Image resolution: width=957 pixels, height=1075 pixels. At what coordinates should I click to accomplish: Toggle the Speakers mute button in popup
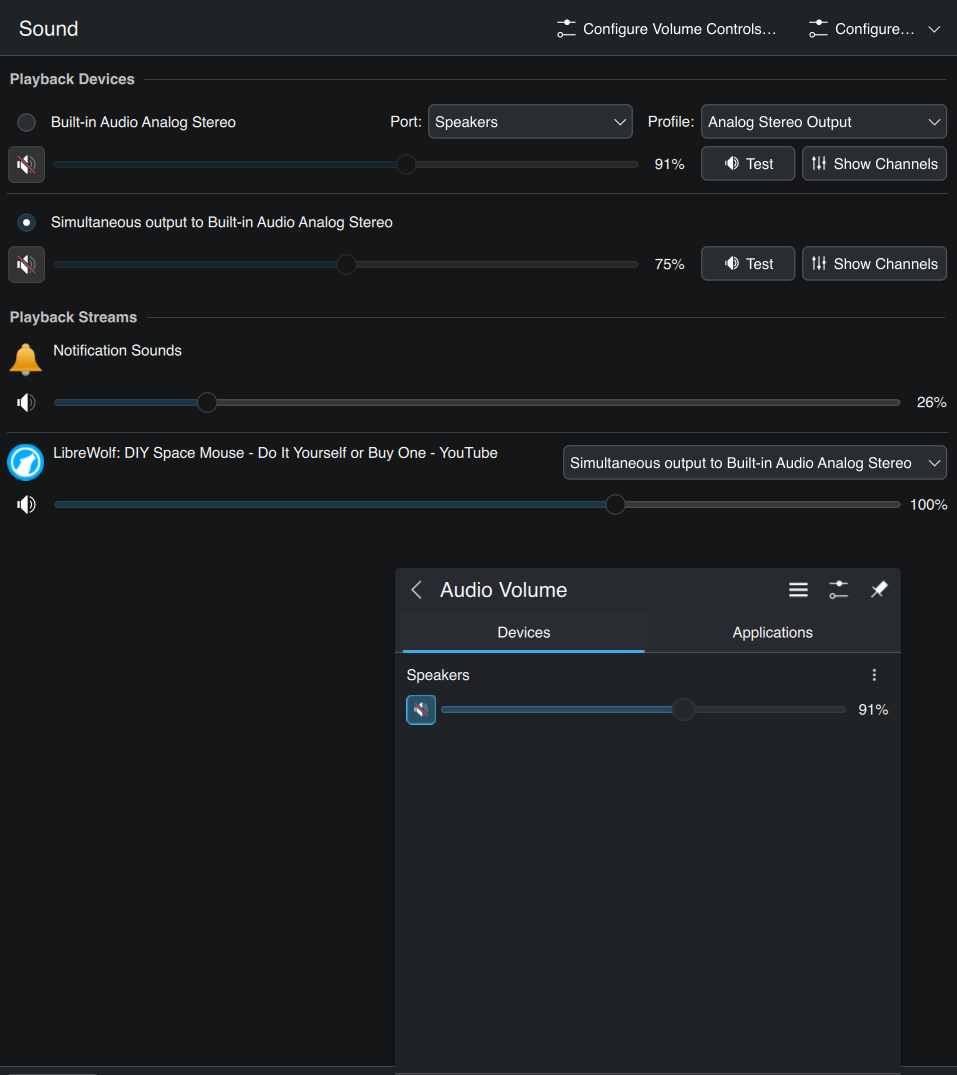(x=421, y=710)
